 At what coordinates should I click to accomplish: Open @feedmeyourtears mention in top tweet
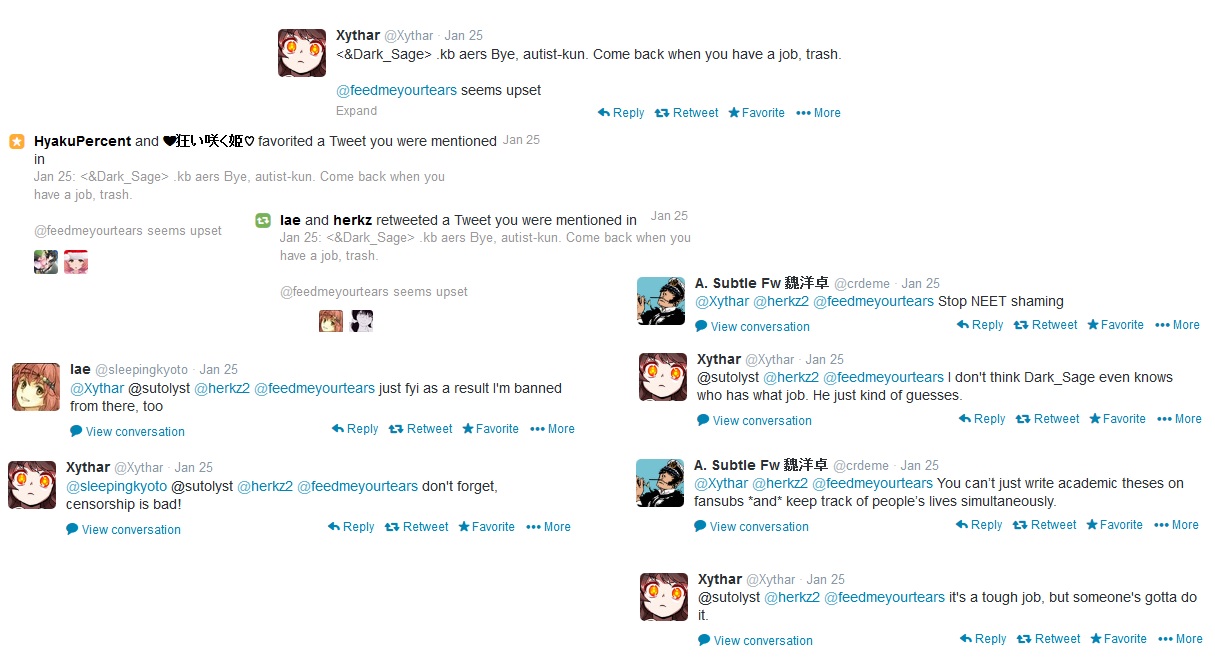click(x=396, y=90)
